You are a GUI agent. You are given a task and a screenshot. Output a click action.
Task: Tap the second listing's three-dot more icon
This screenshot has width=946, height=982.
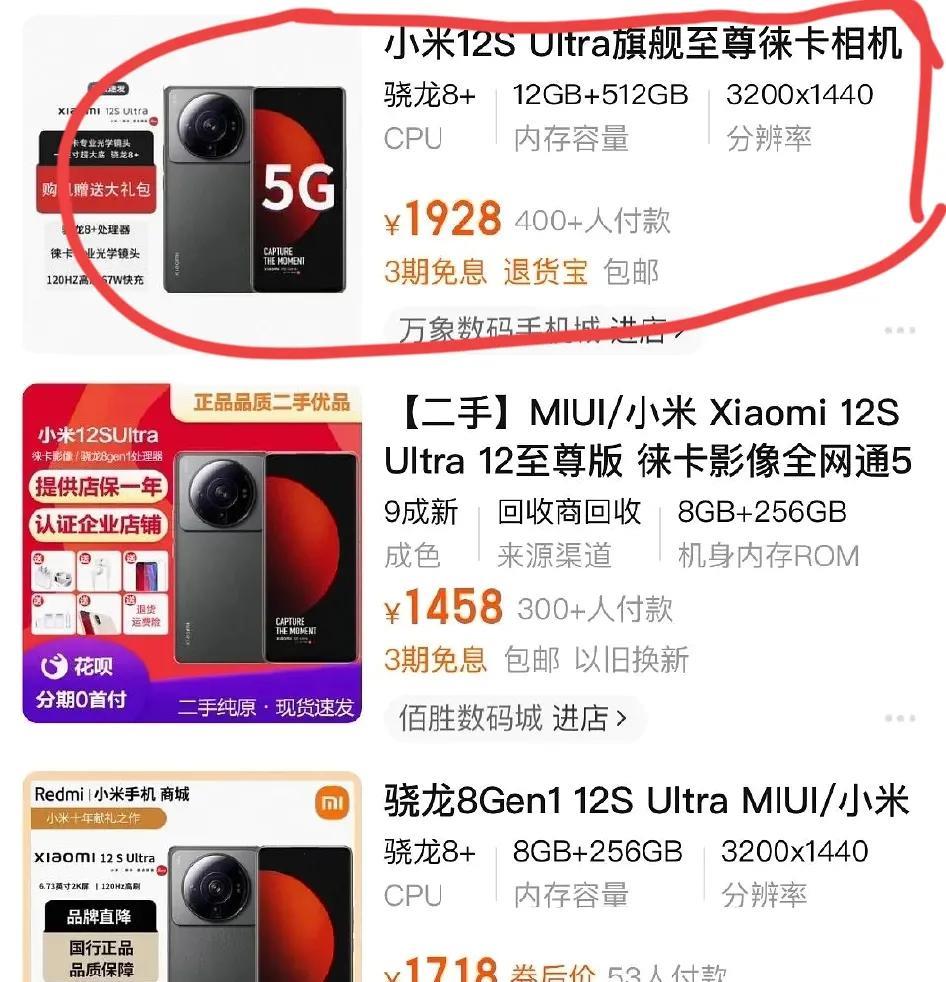[x=900, y=718]
